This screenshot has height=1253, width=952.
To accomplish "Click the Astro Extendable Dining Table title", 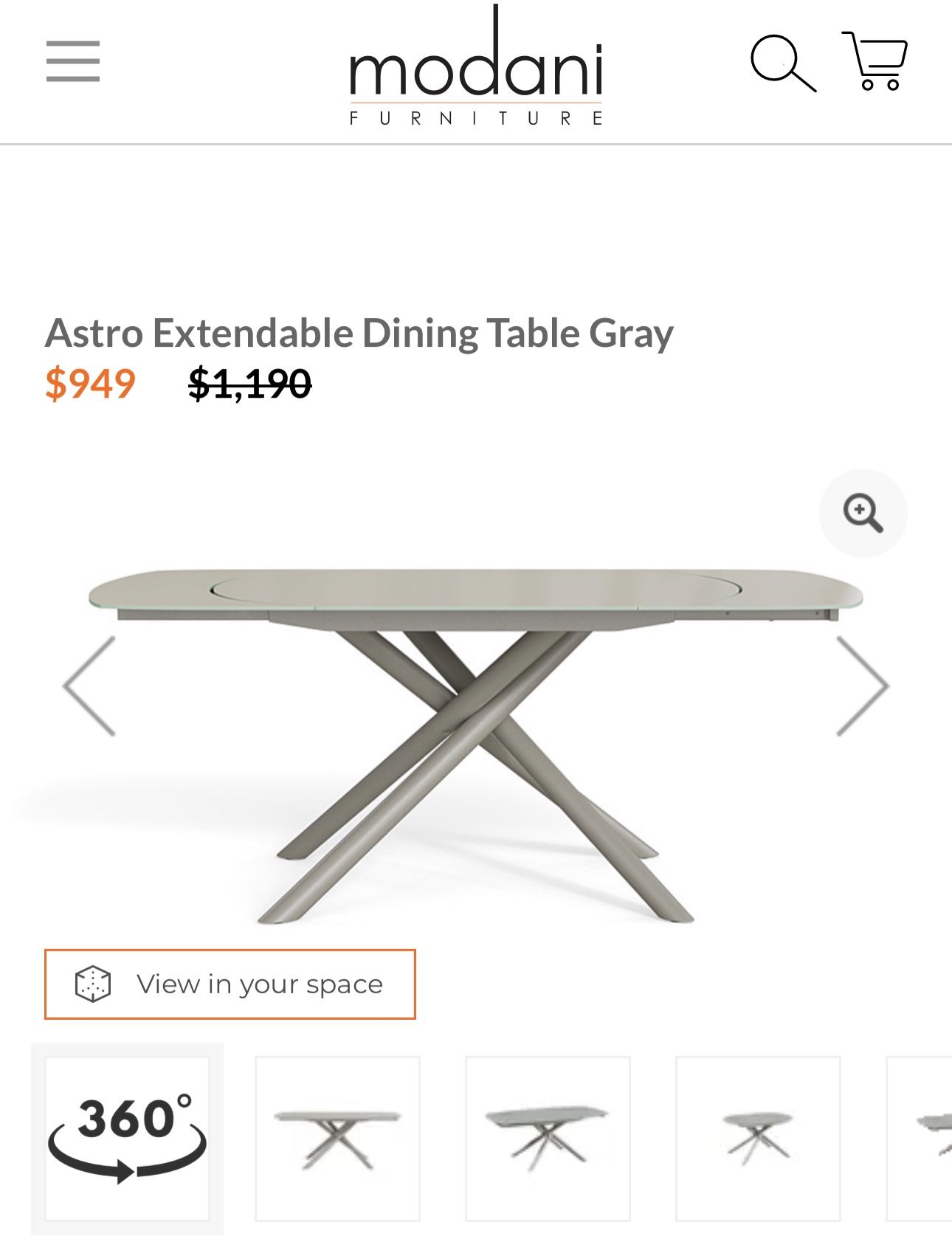I will click(x=359, y=334).
